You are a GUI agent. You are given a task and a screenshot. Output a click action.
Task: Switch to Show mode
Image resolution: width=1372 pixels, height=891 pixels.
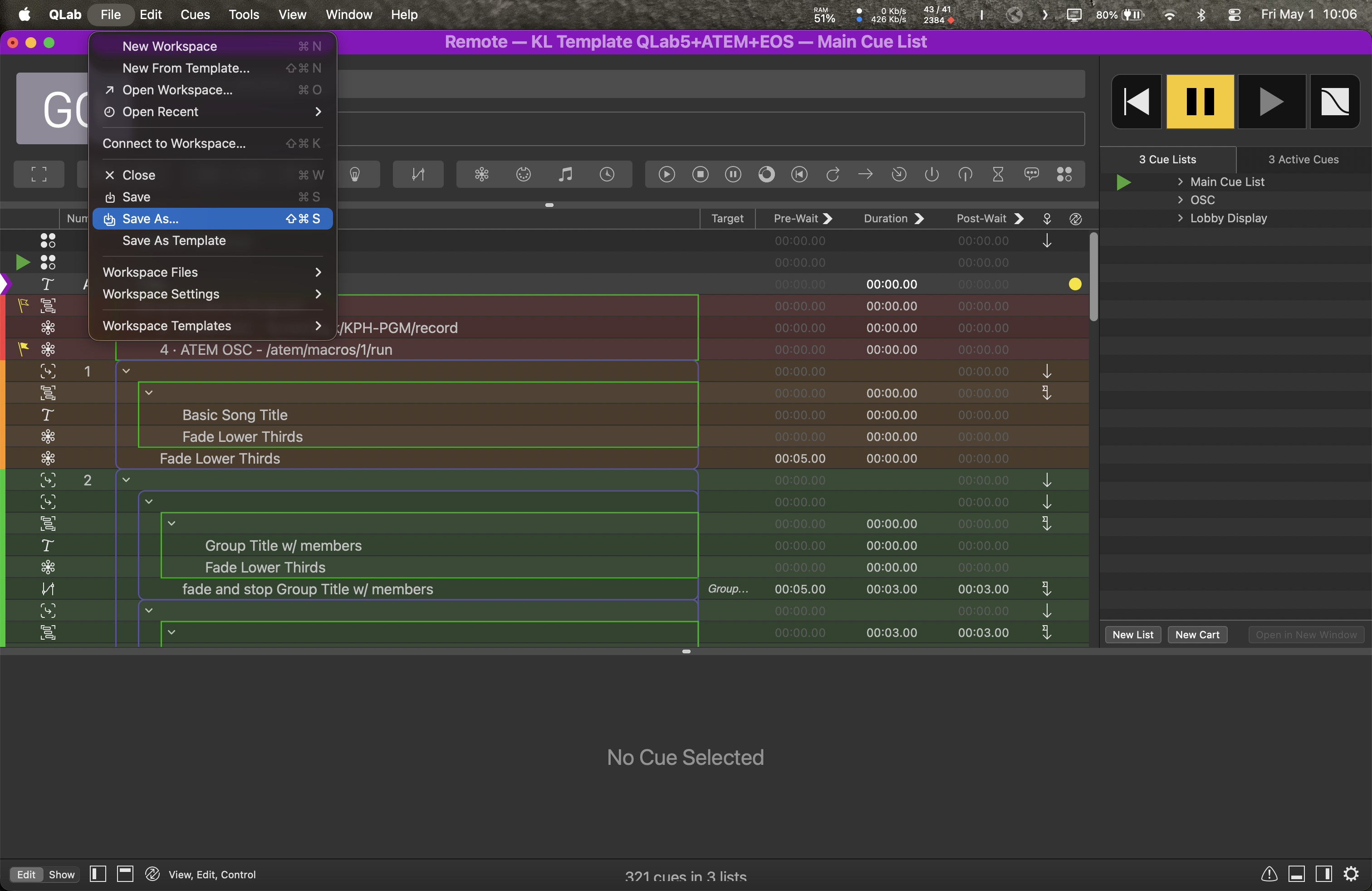coord(62,874)
